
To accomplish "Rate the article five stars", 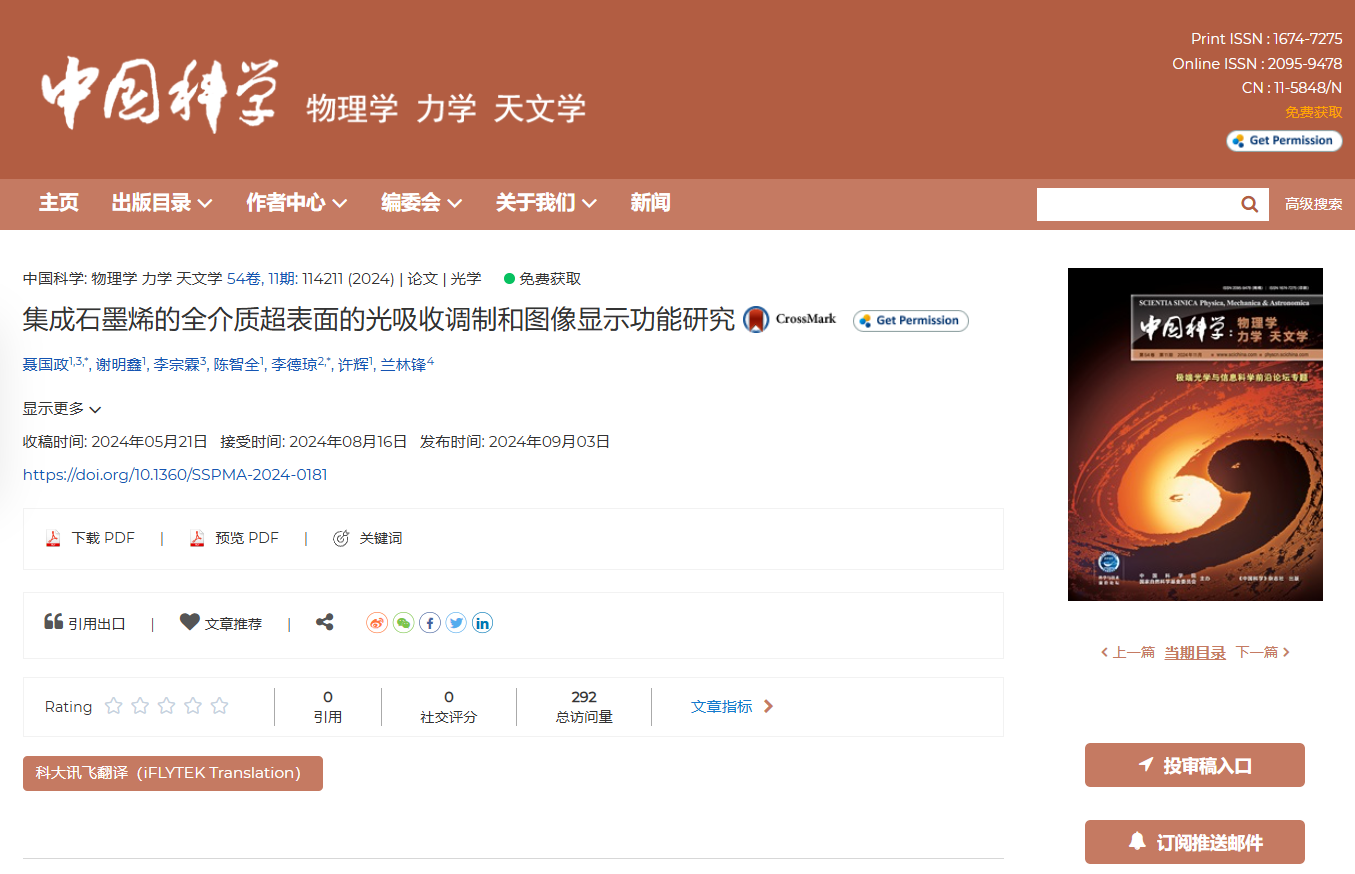I will pyautogui.click(x=219, y=706).
